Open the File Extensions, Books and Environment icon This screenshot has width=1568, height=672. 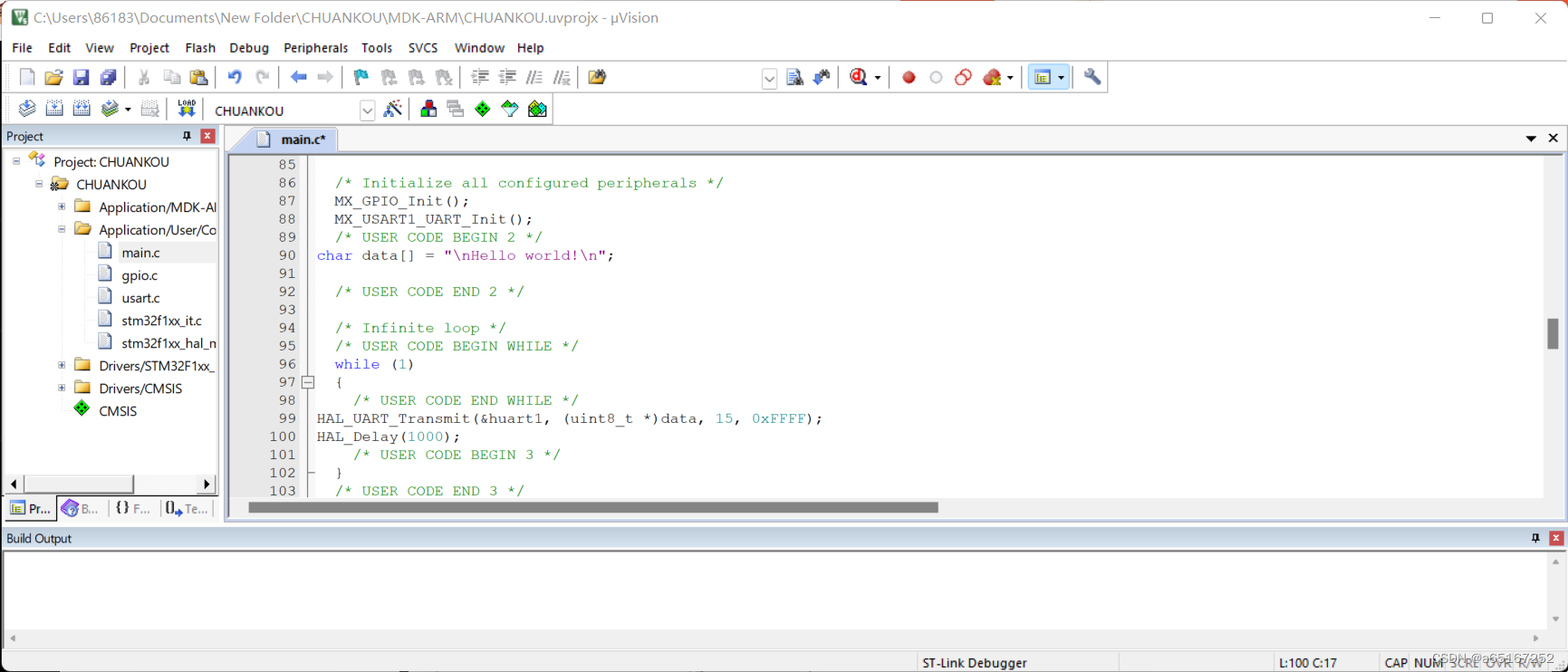tap(428, 110)
